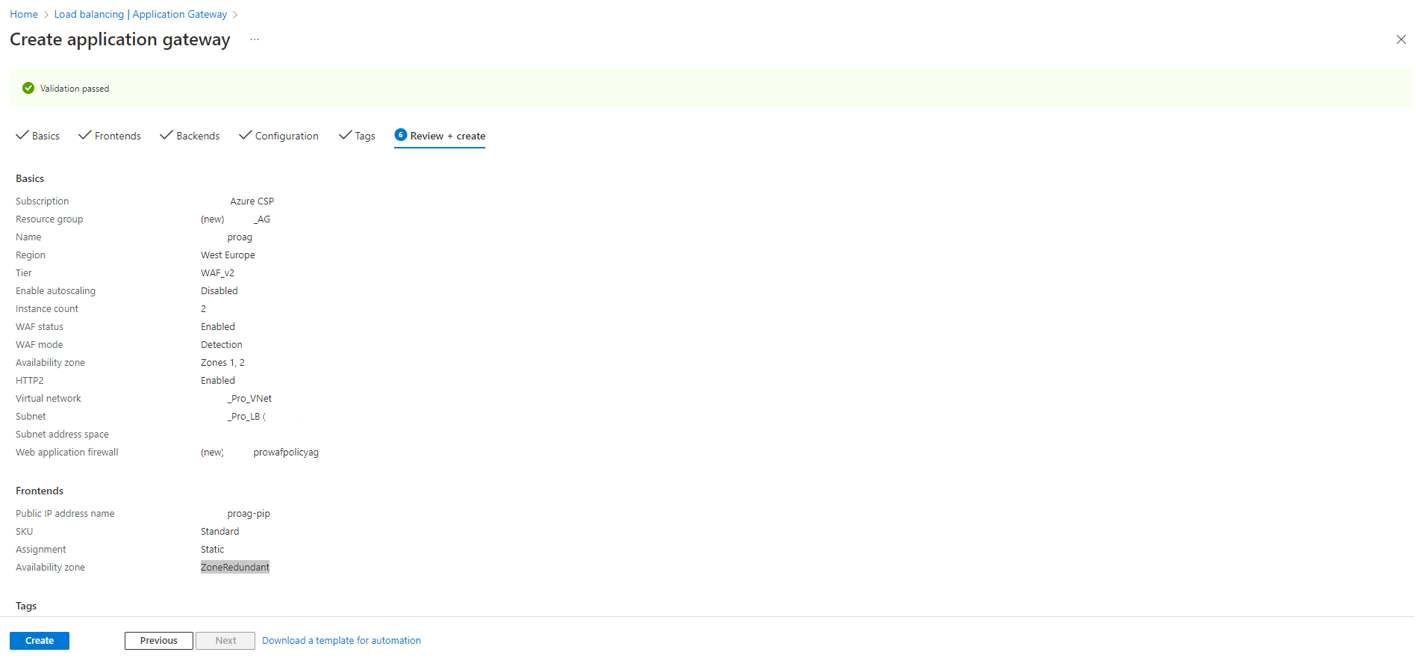Image resolution: width=1416 pixels, height=670 pixels.
Task: Click the checkmark icon beside Tags
Action: [345, 135]
